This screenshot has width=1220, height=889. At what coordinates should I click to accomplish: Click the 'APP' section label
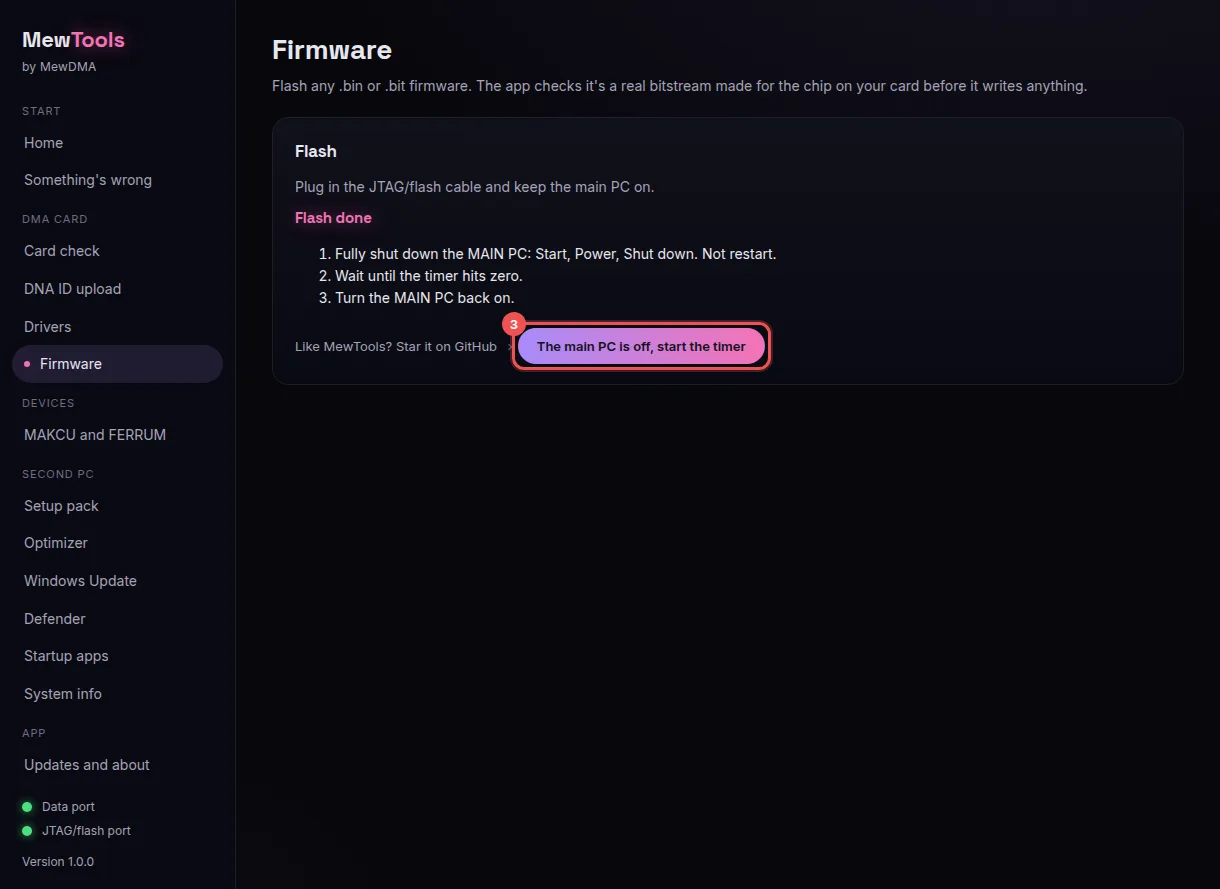[34, 733]
